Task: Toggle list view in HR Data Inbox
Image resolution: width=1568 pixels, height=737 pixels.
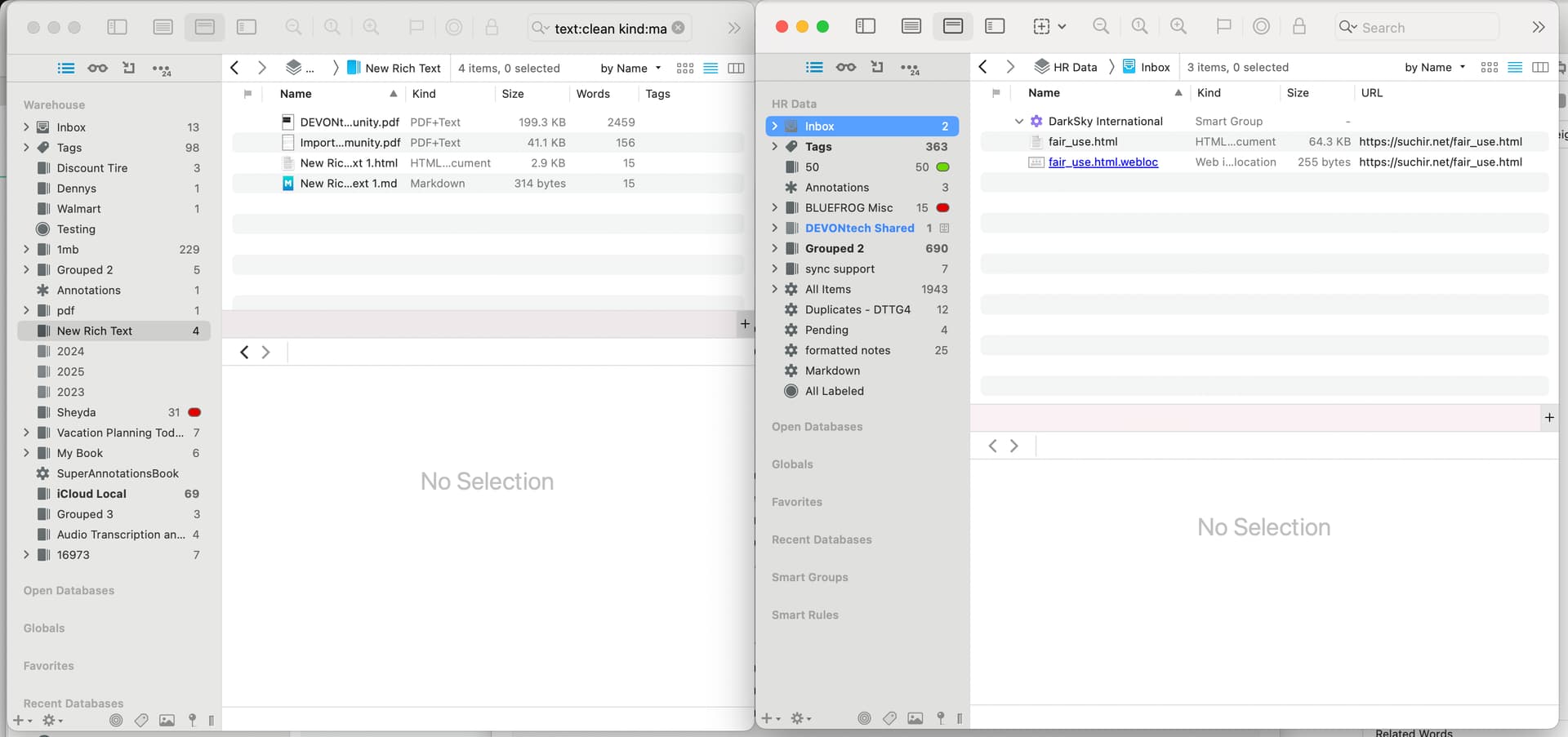Action: 1515,68
